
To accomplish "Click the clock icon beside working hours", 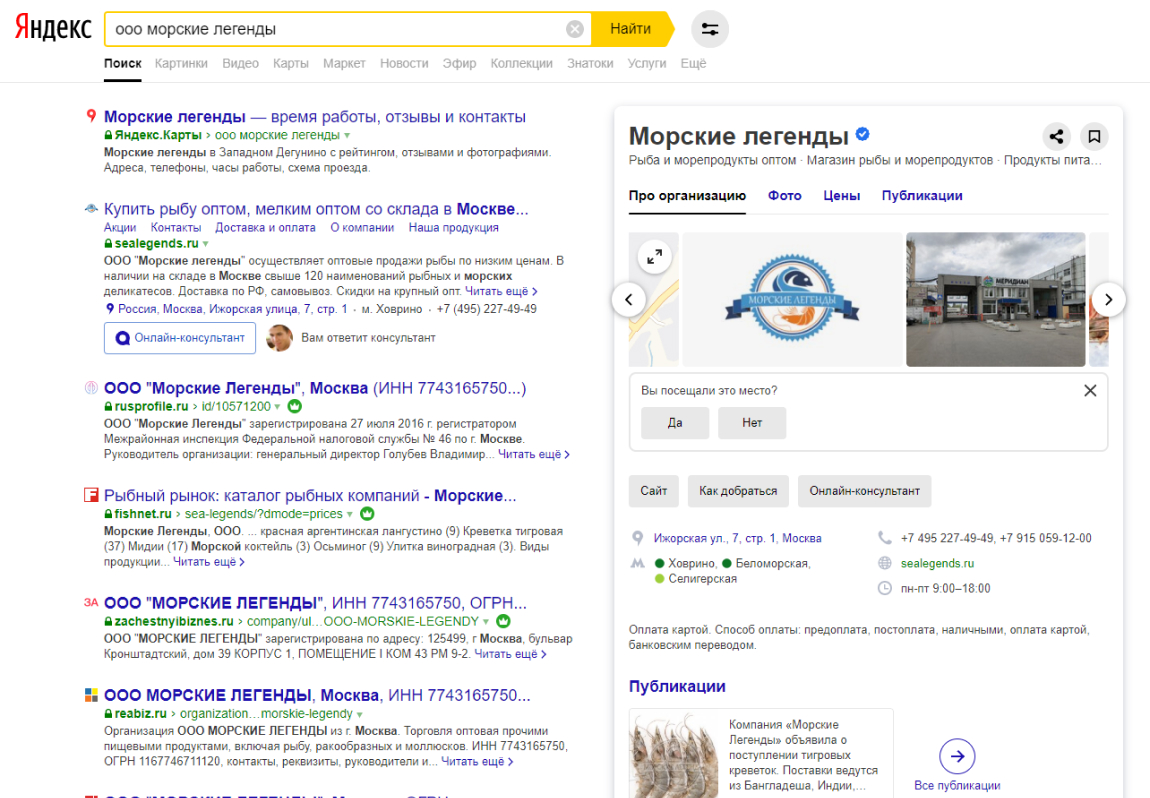I will (885, 588).
